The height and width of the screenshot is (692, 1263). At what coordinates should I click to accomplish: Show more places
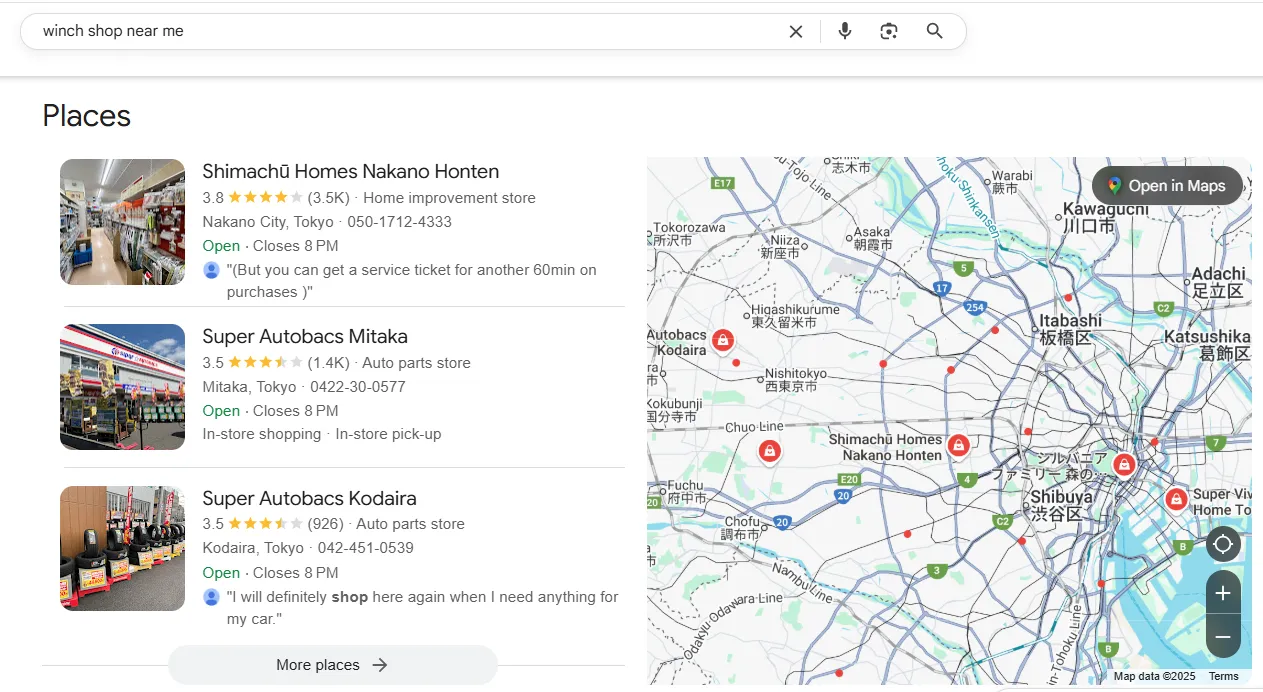pos(332,665)
